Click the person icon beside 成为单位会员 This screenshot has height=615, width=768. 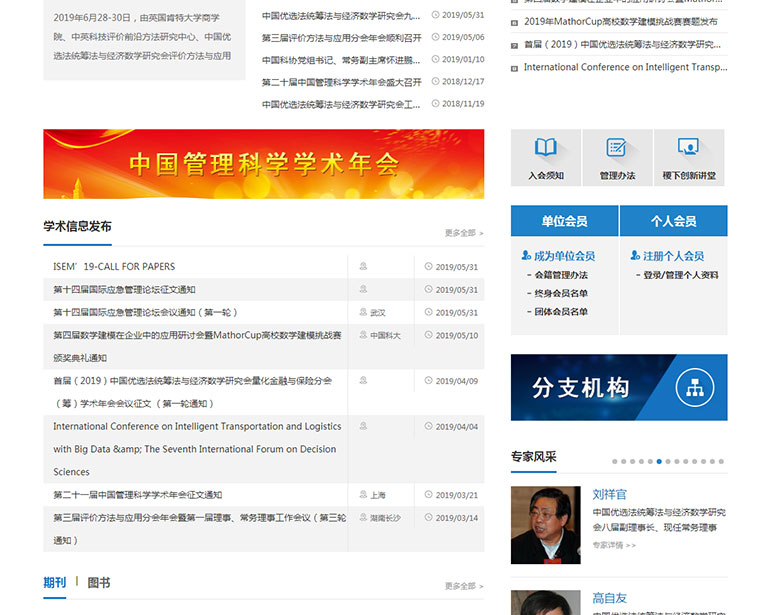click(526, 256)
